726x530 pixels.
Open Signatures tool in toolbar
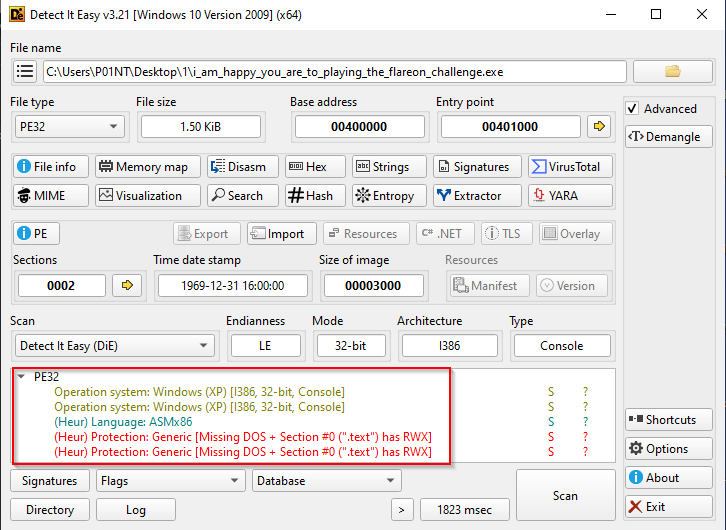(477, 167)
